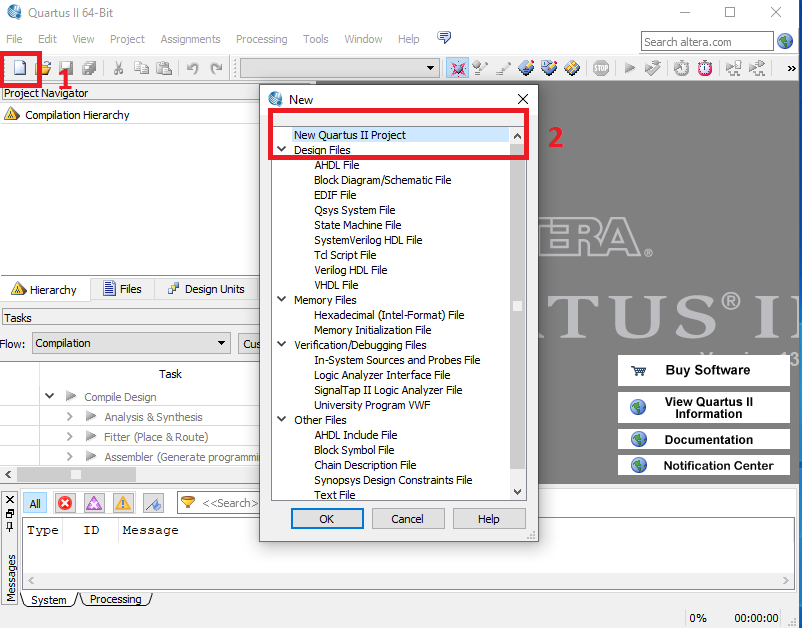Collapse the Compile Design task

click(x=50, y=396)
